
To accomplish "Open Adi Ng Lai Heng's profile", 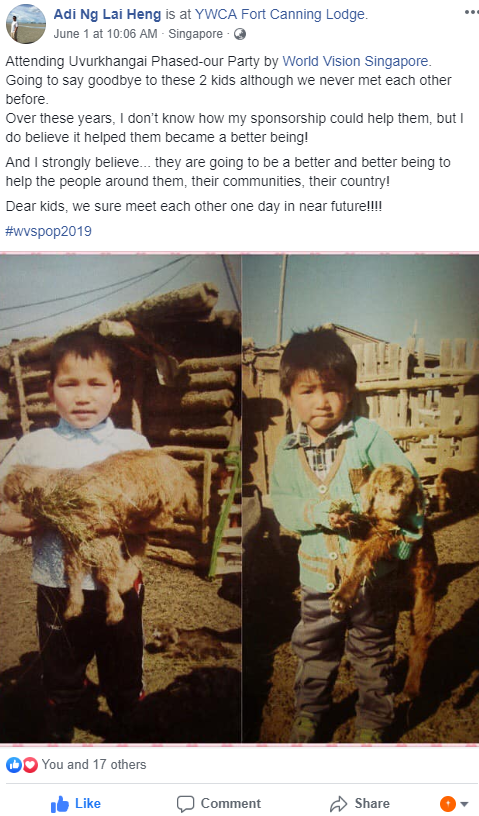I will click(x=107, y=15).
